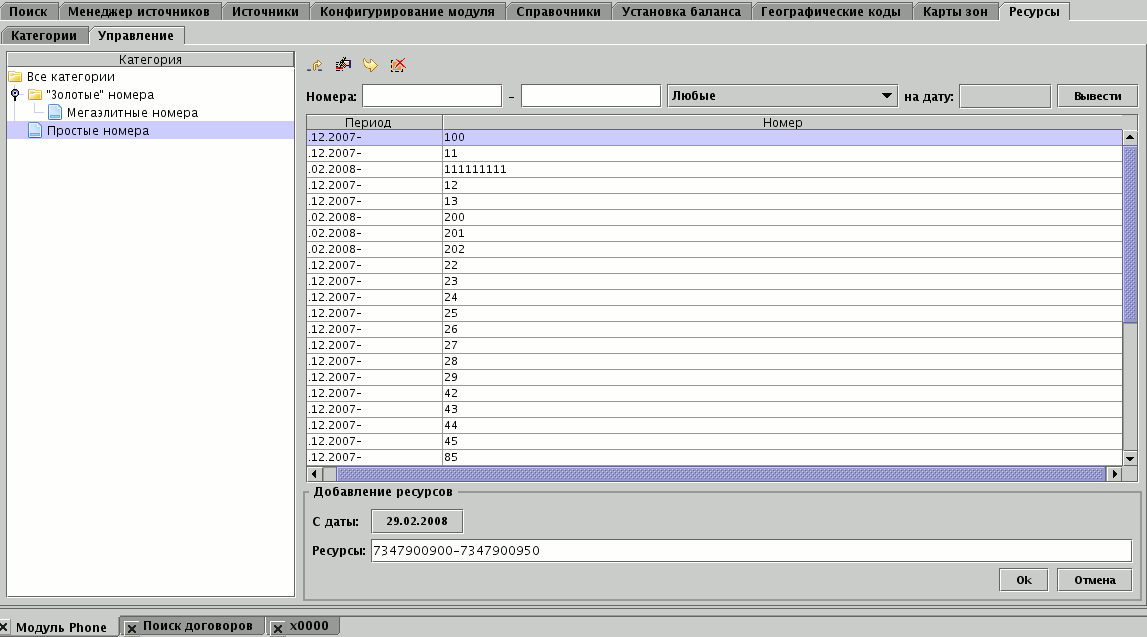Click the first toolbar icon with curved arrow

(315, 65)
